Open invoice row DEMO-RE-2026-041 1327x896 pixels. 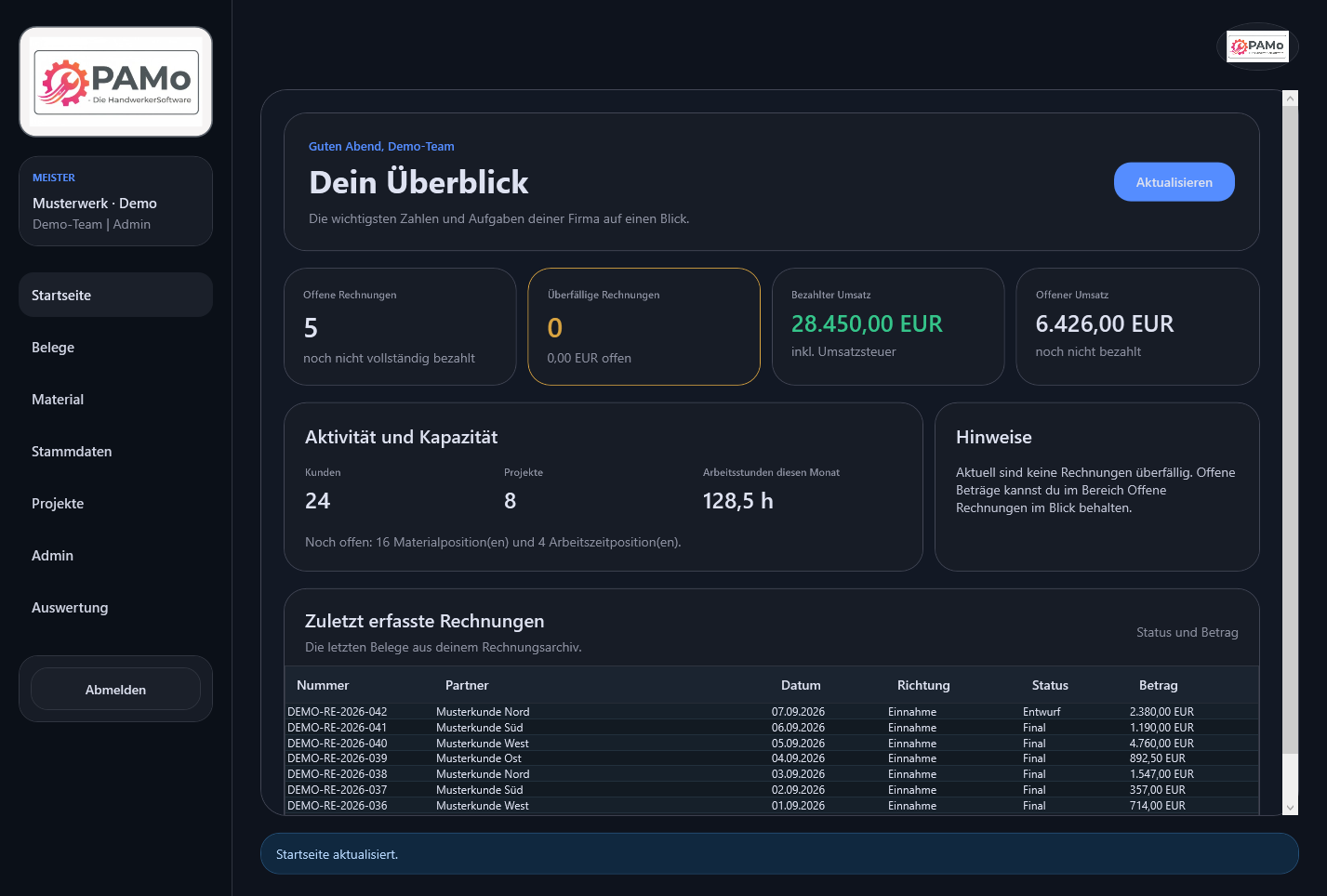tap(772, 728)
